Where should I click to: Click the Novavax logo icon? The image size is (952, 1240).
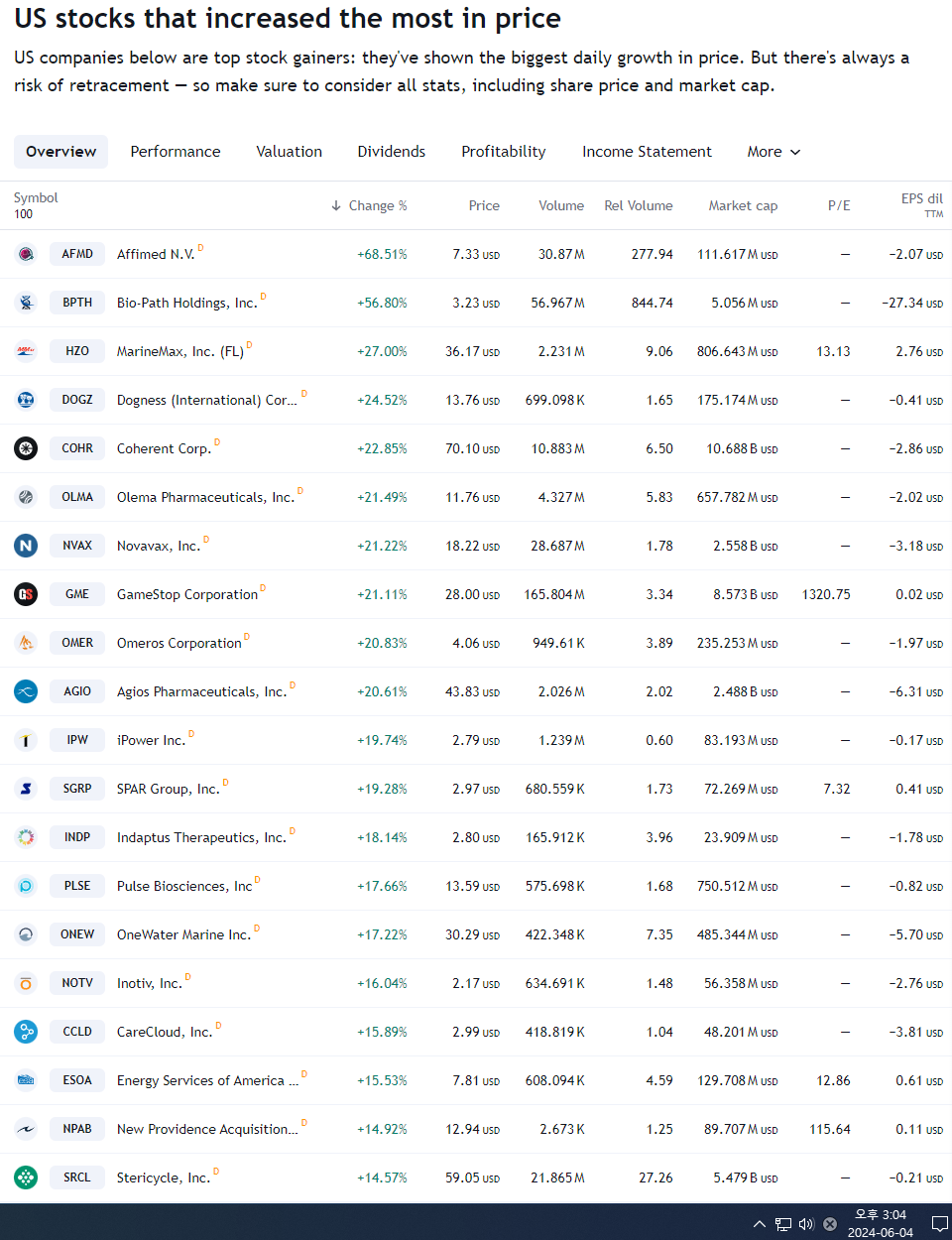coord(26,546)
